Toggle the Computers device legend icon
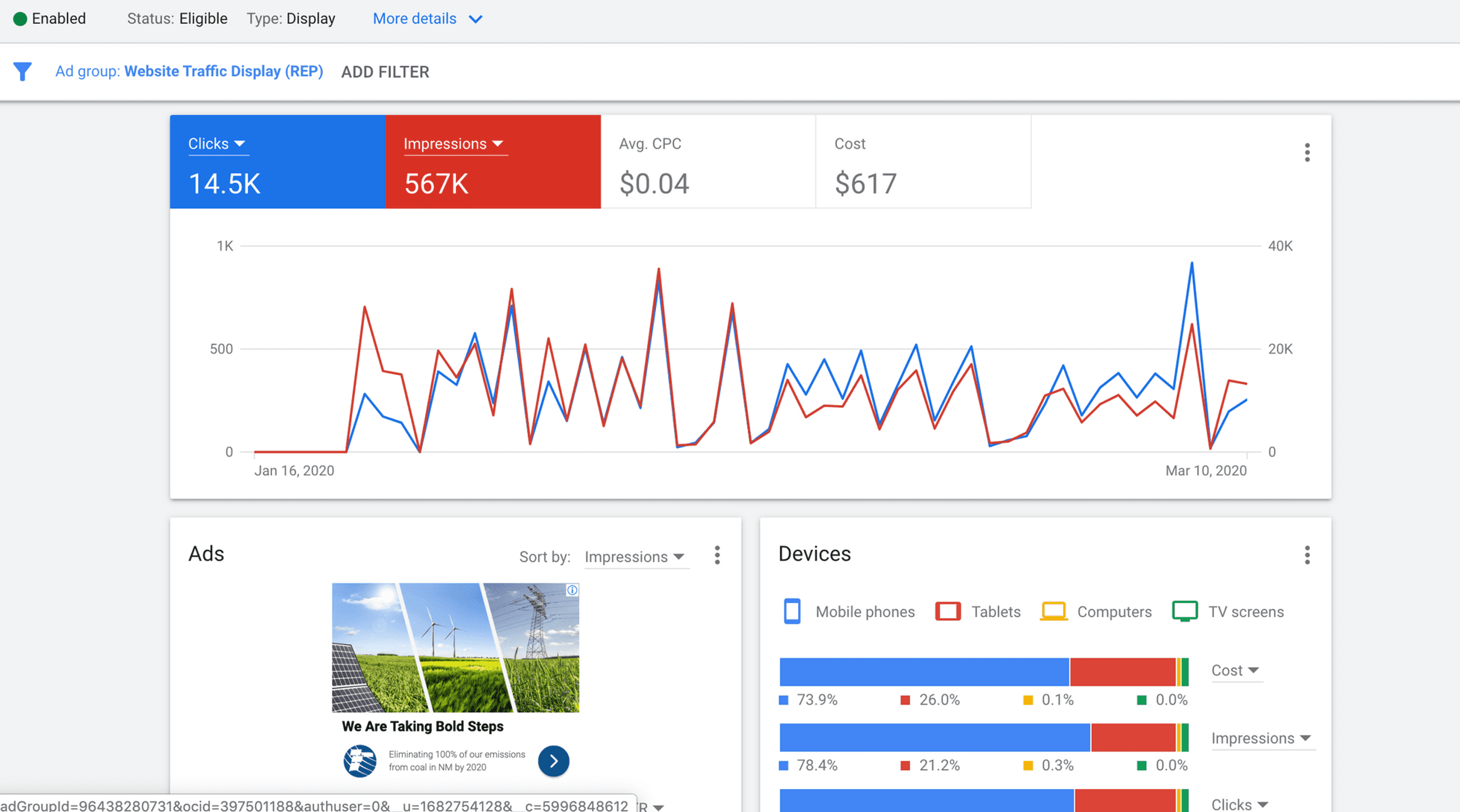 1054,611
